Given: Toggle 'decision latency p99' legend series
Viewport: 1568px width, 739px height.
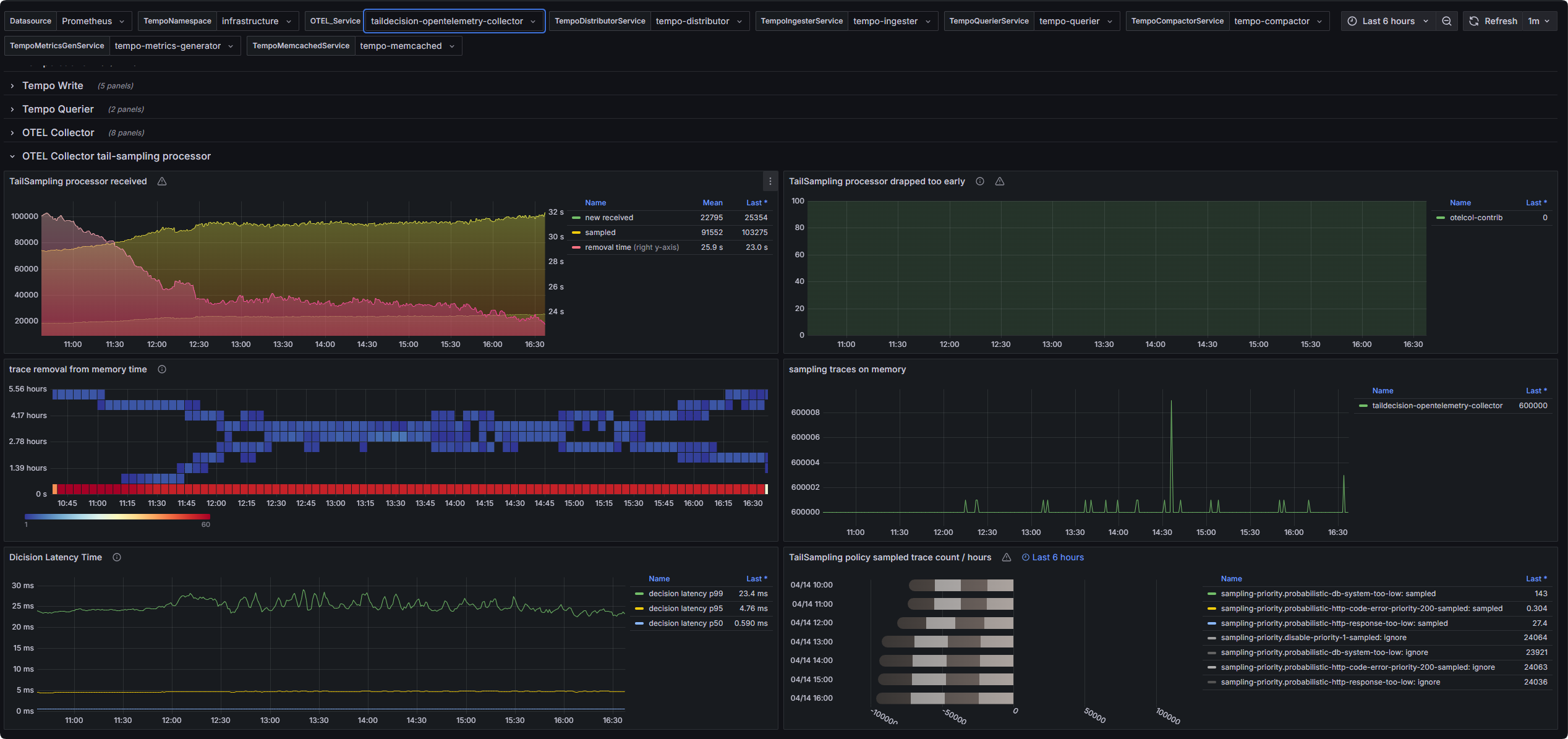Looking at the screenshot, I should [685, 594].
